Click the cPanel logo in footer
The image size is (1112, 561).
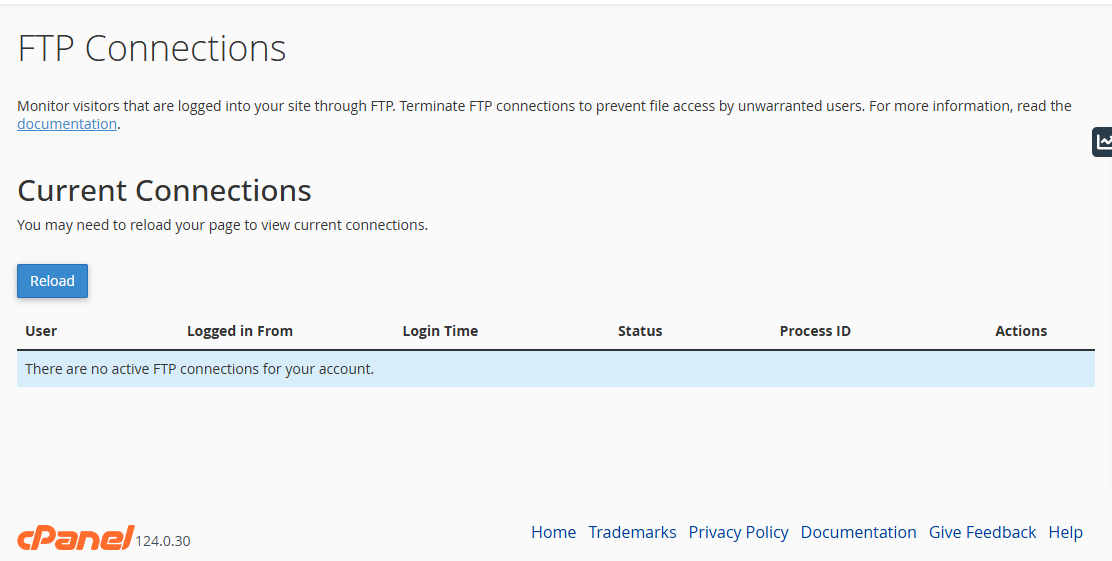76,538
